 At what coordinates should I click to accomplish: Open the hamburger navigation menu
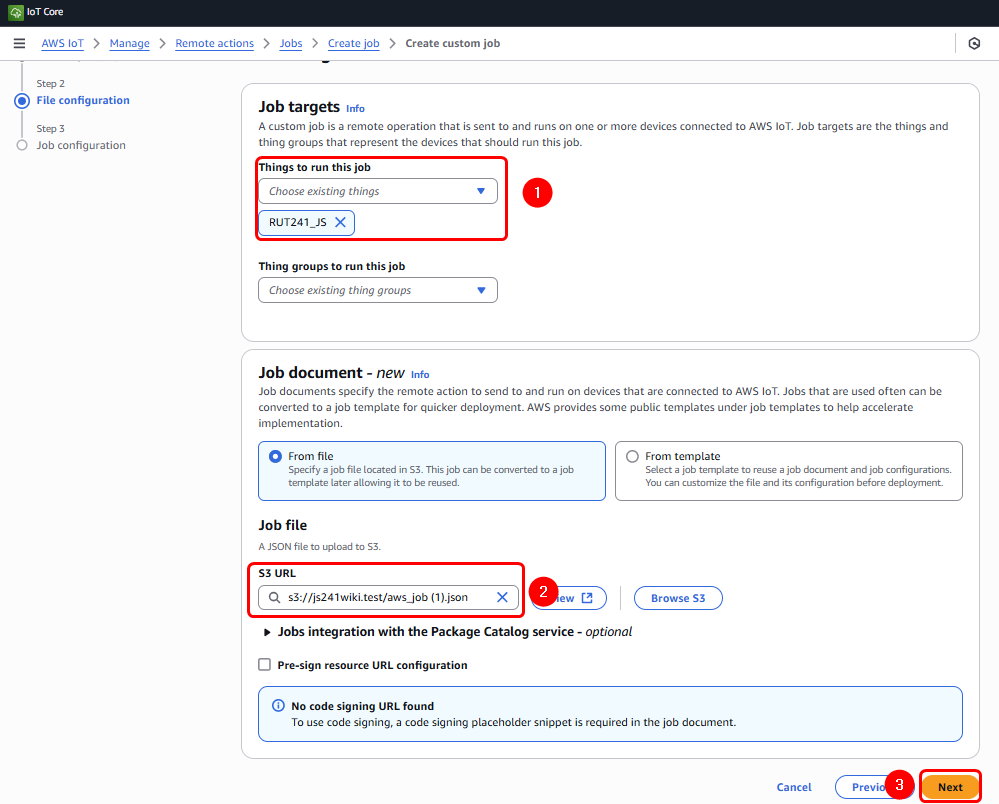tap(19, 44)
